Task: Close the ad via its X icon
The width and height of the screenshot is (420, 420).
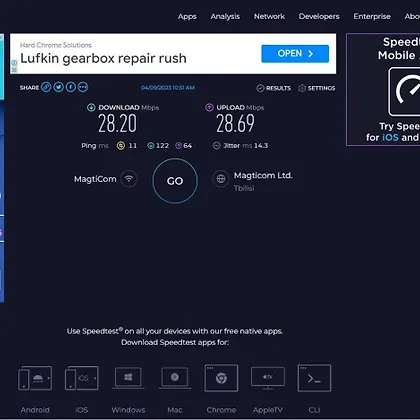Action: (x=14, y=70)
